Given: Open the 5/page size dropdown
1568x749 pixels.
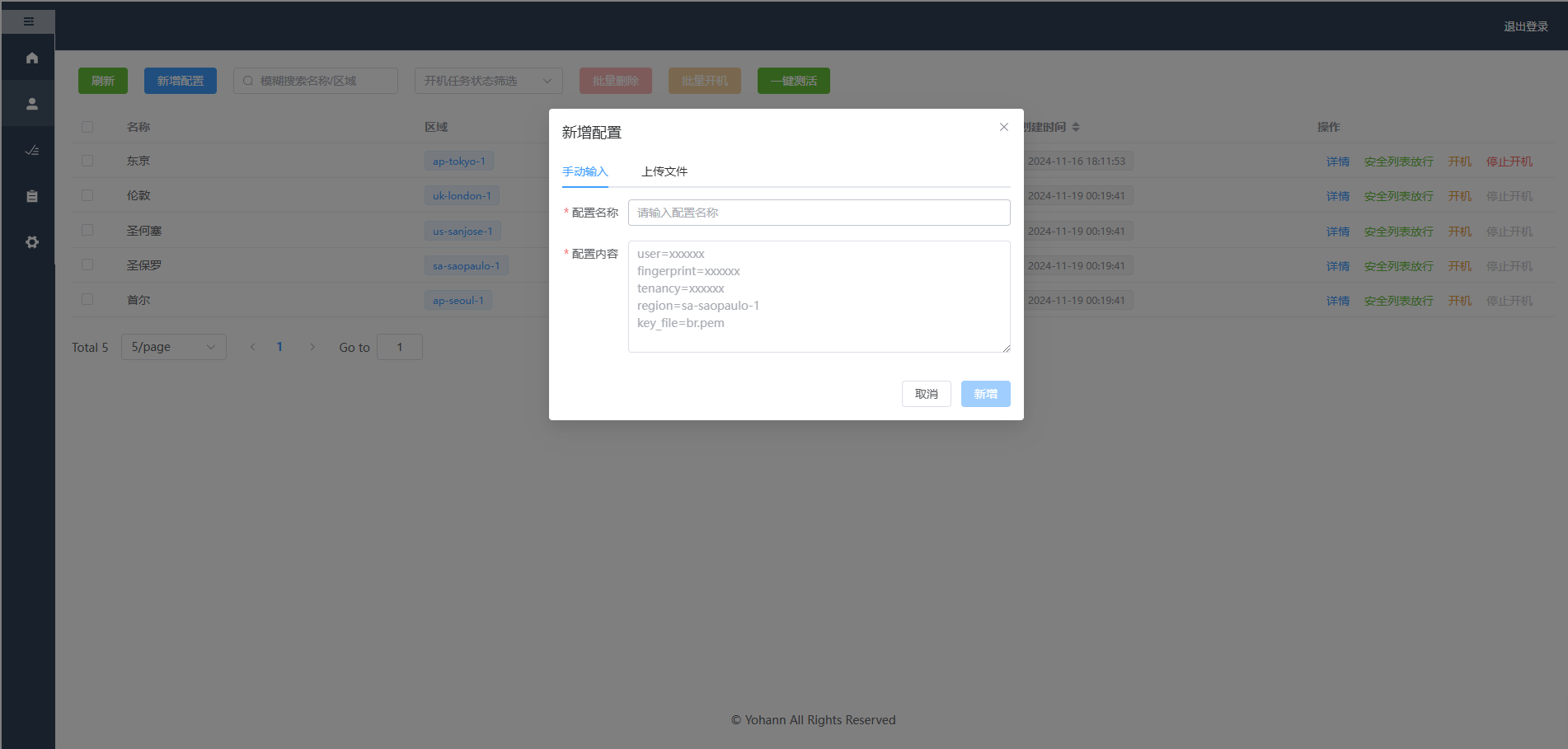Looking at the screenshot, I should [x=174, y=347].
